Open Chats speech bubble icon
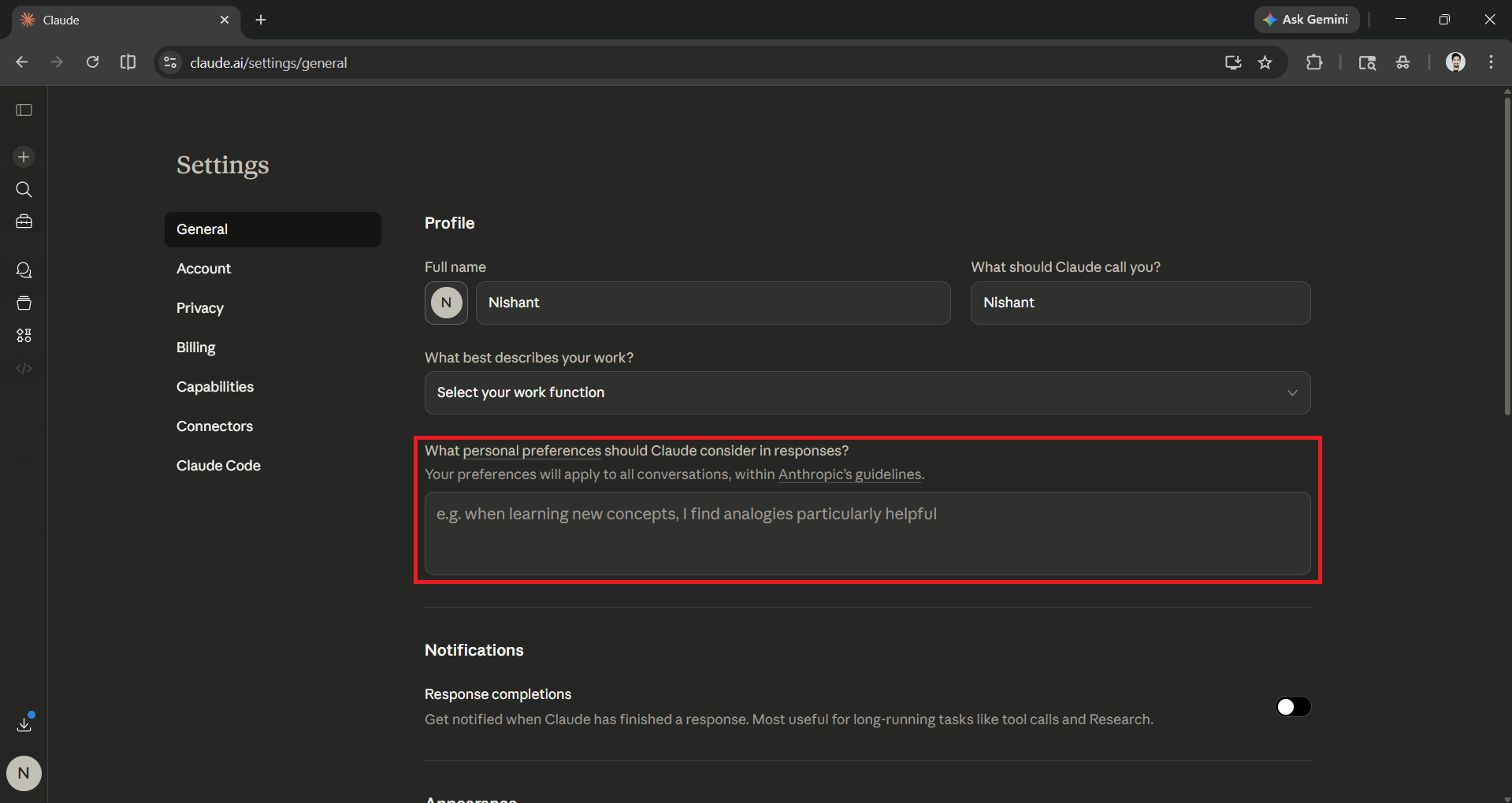 pos(24,270)
